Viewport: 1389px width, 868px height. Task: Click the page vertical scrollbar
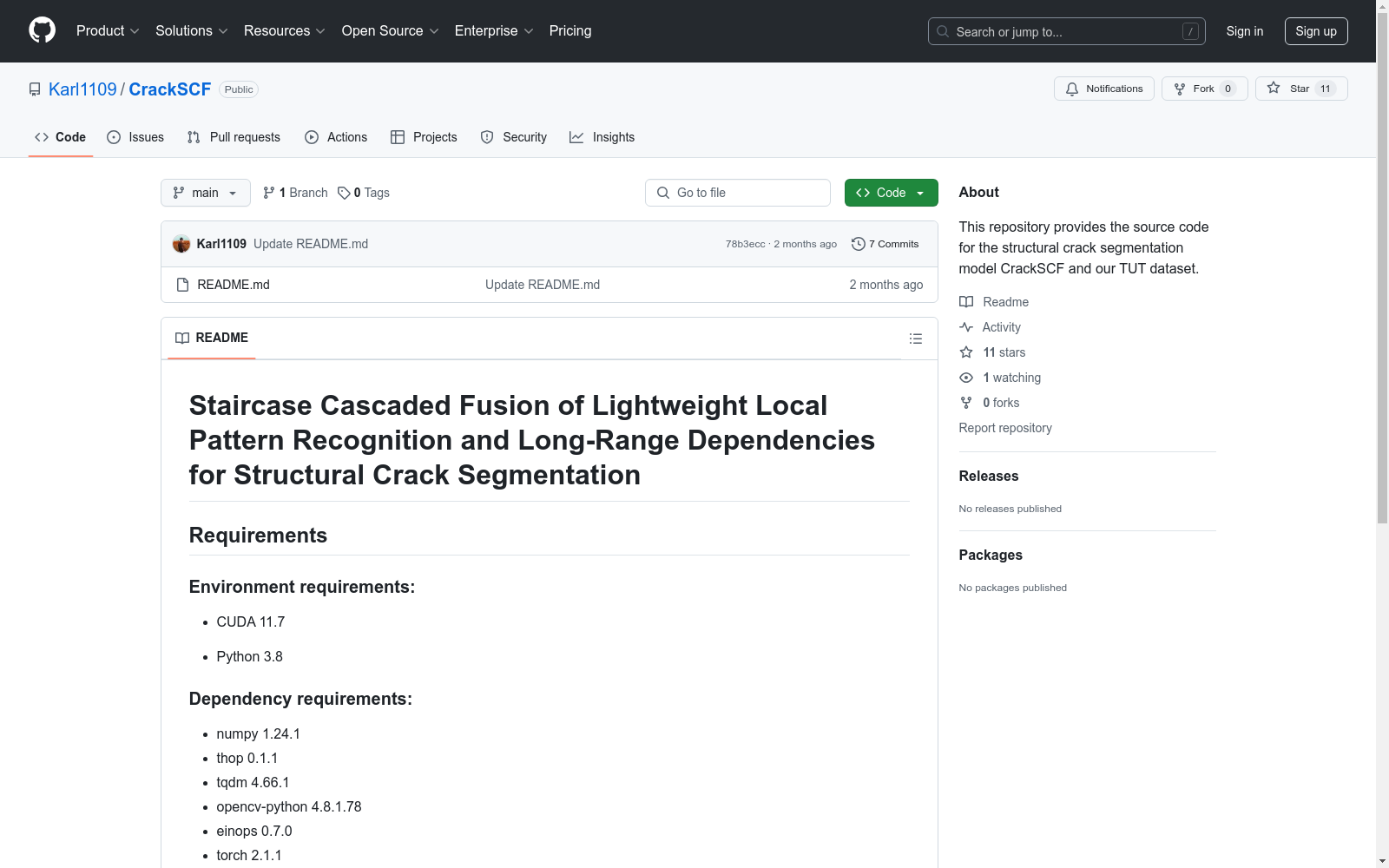click(1383, 269)
